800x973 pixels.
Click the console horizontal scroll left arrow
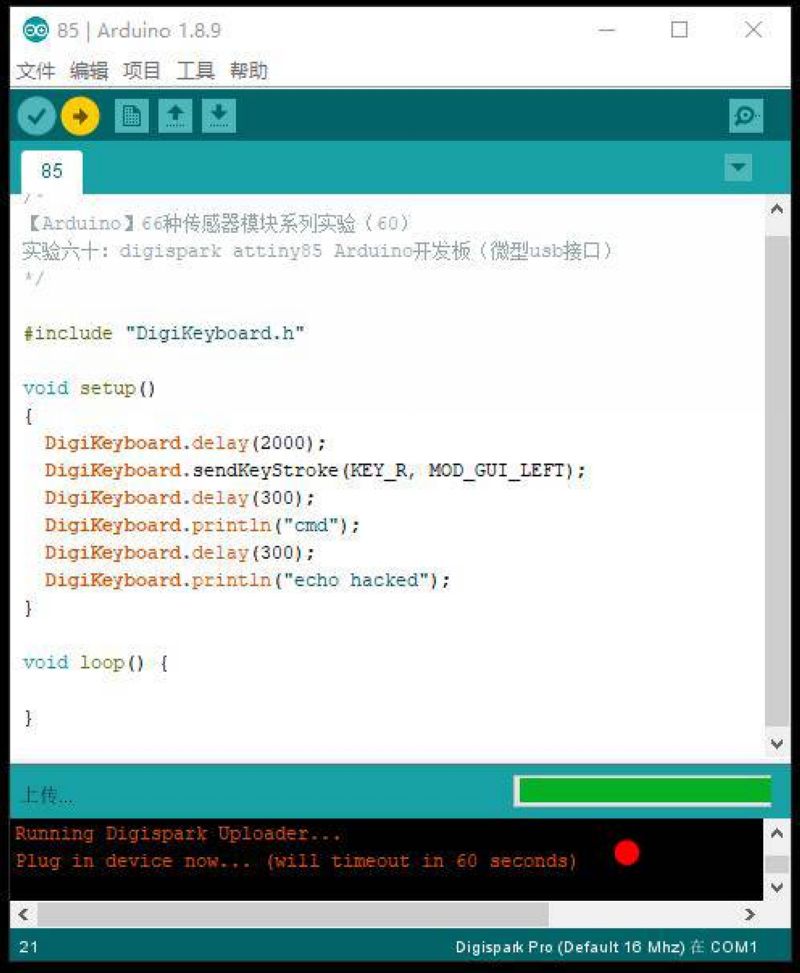pyautogui.click(x=24, y=914)
